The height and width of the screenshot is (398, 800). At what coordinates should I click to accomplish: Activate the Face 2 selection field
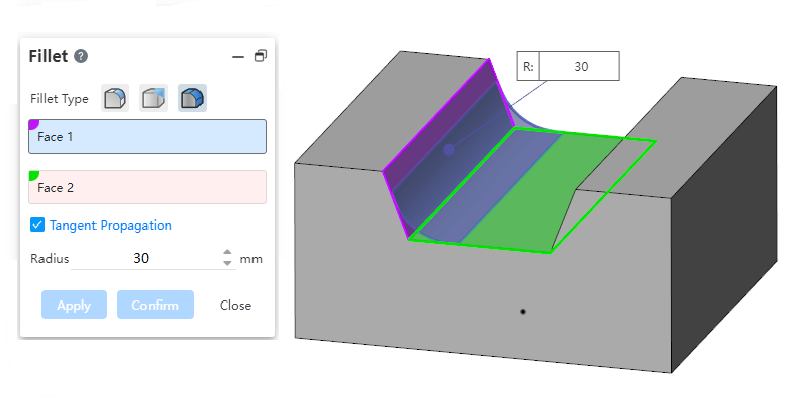tap(147, 187)
